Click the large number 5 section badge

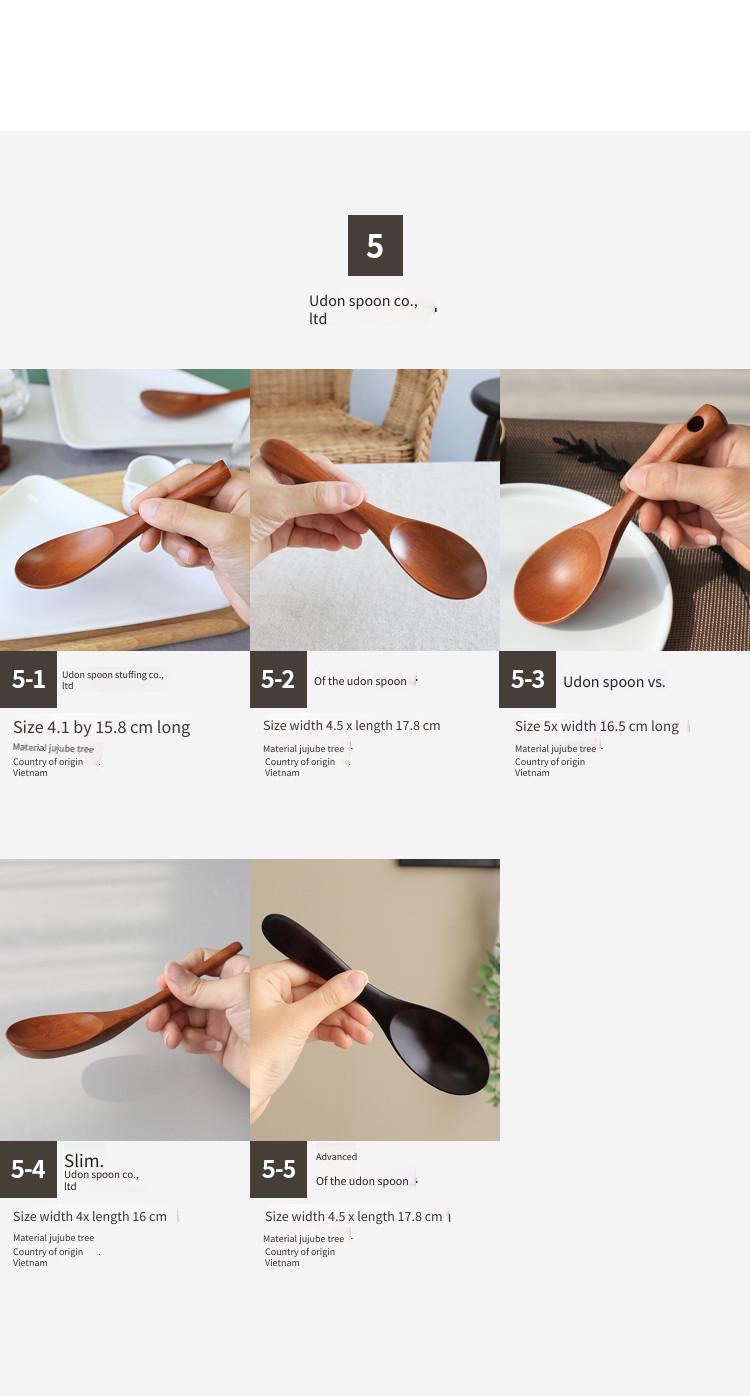tap(375, 245)
